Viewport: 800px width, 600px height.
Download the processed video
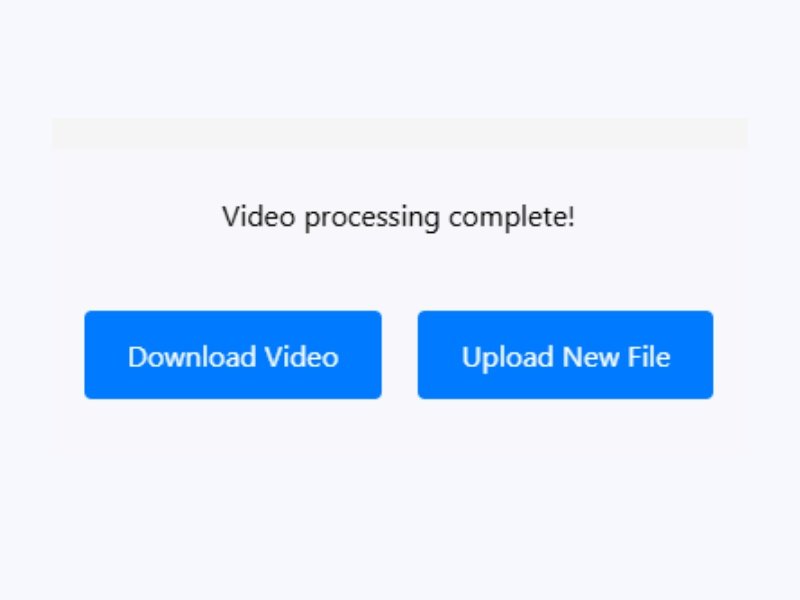click(x=233, y=355)
